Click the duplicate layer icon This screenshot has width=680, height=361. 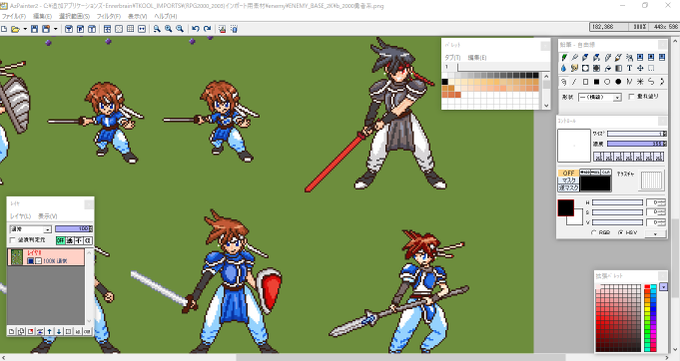click(21, 331)
